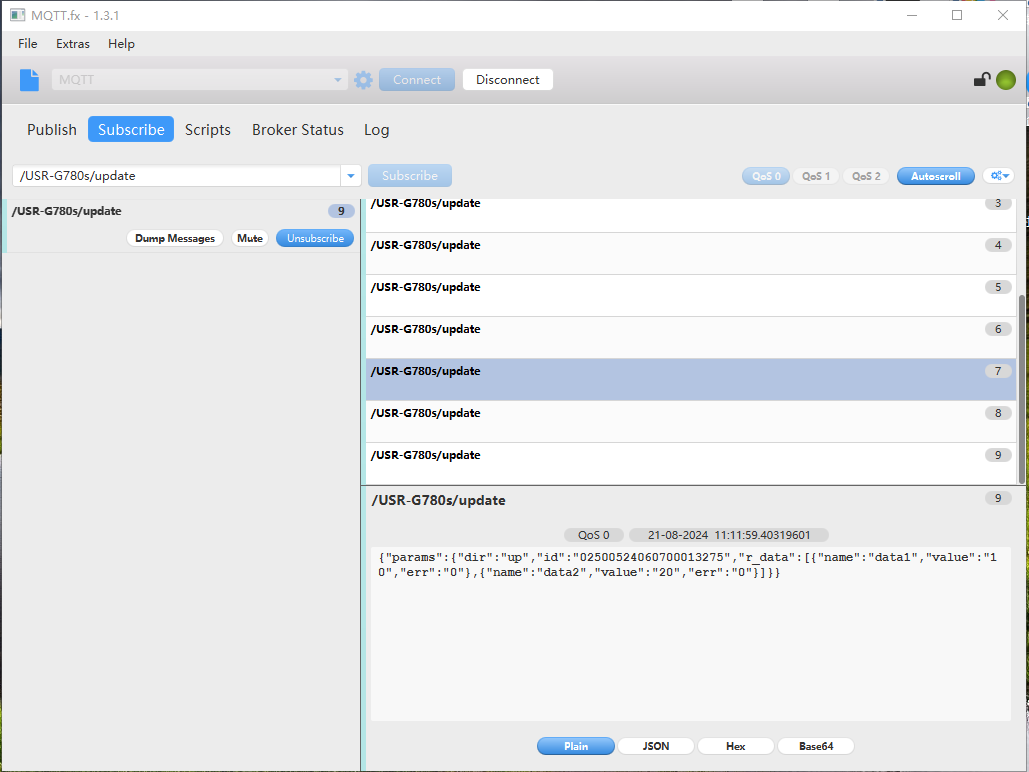Toggle the Autoscroll option
The width and height of the screenshot is (1029, 772).
pyautogui.click(x=935, y=176)
